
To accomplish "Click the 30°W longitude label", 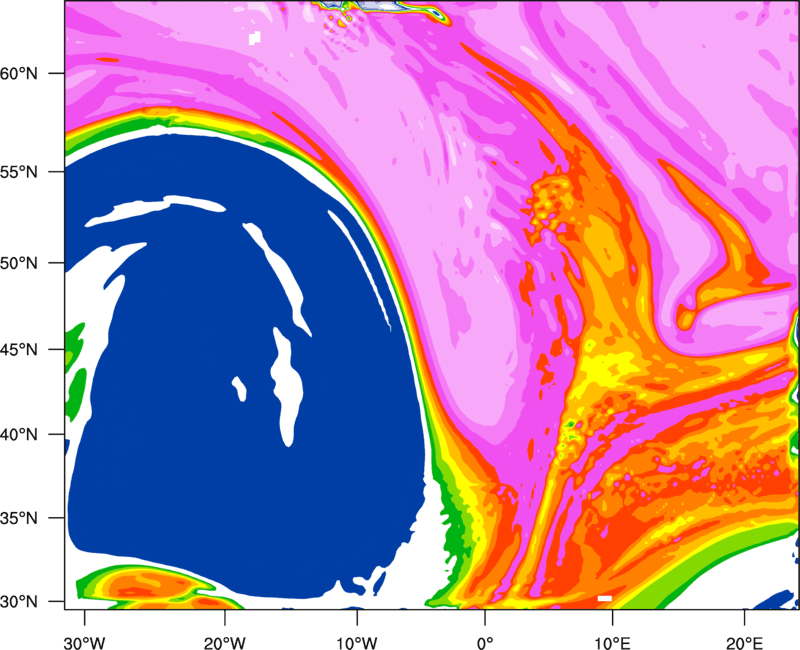I will 85,643.
